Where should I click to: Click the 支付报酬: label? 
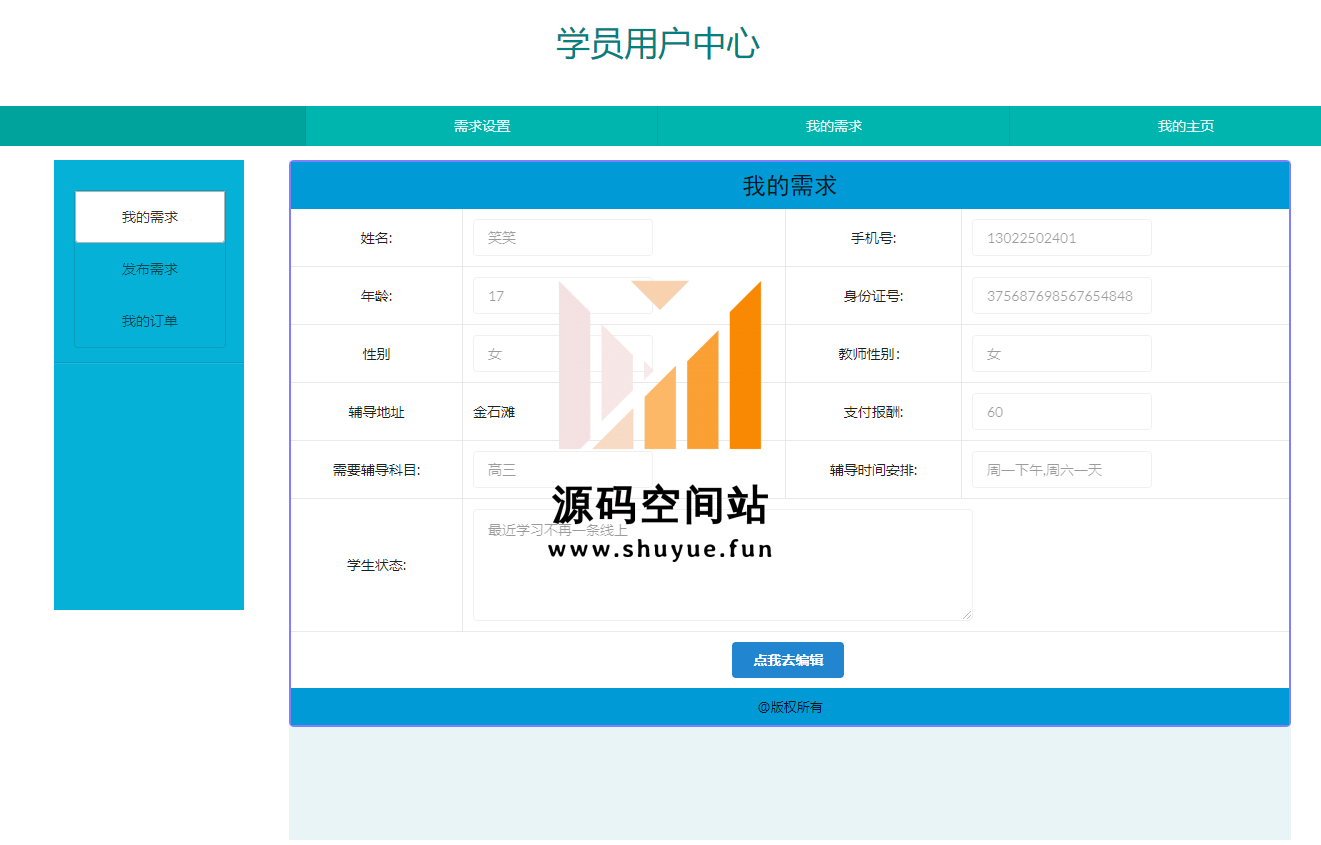[874, 412]
